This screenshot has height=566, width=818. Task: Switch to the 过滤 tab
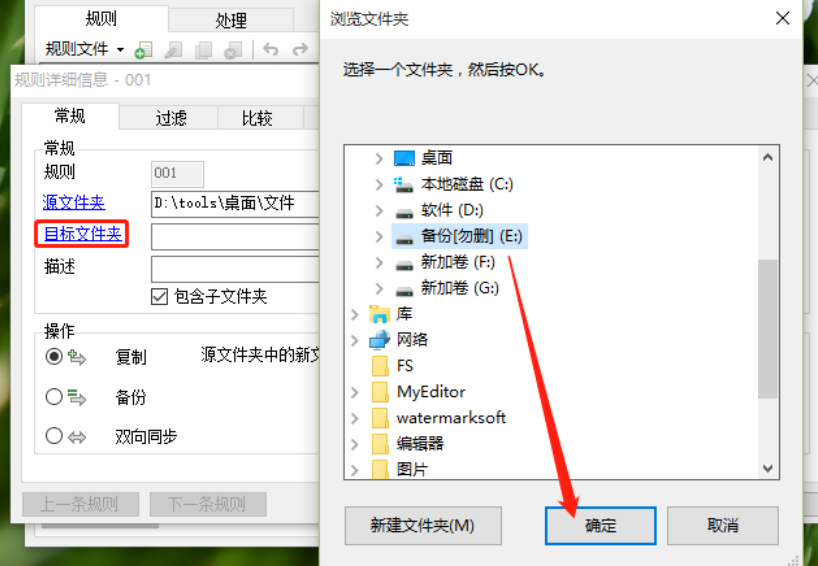(170, 118)
